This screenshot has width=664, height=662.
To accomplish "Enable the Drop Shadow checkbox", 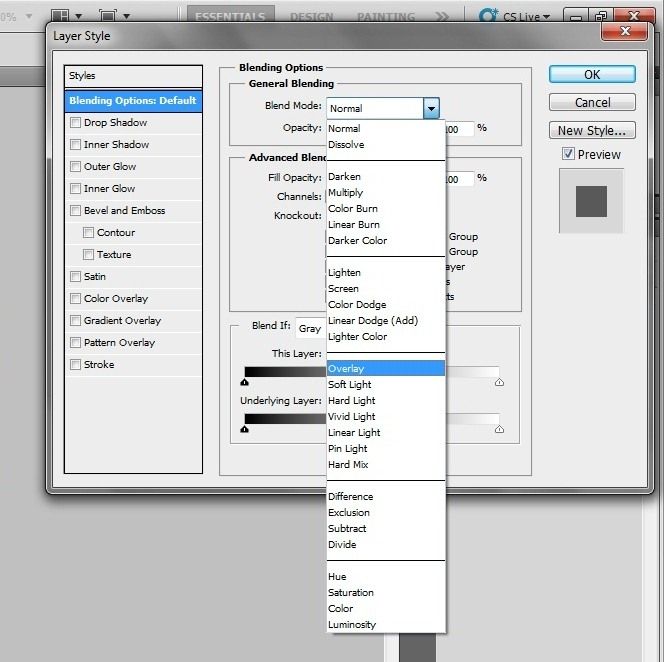I will pos(76,123).
